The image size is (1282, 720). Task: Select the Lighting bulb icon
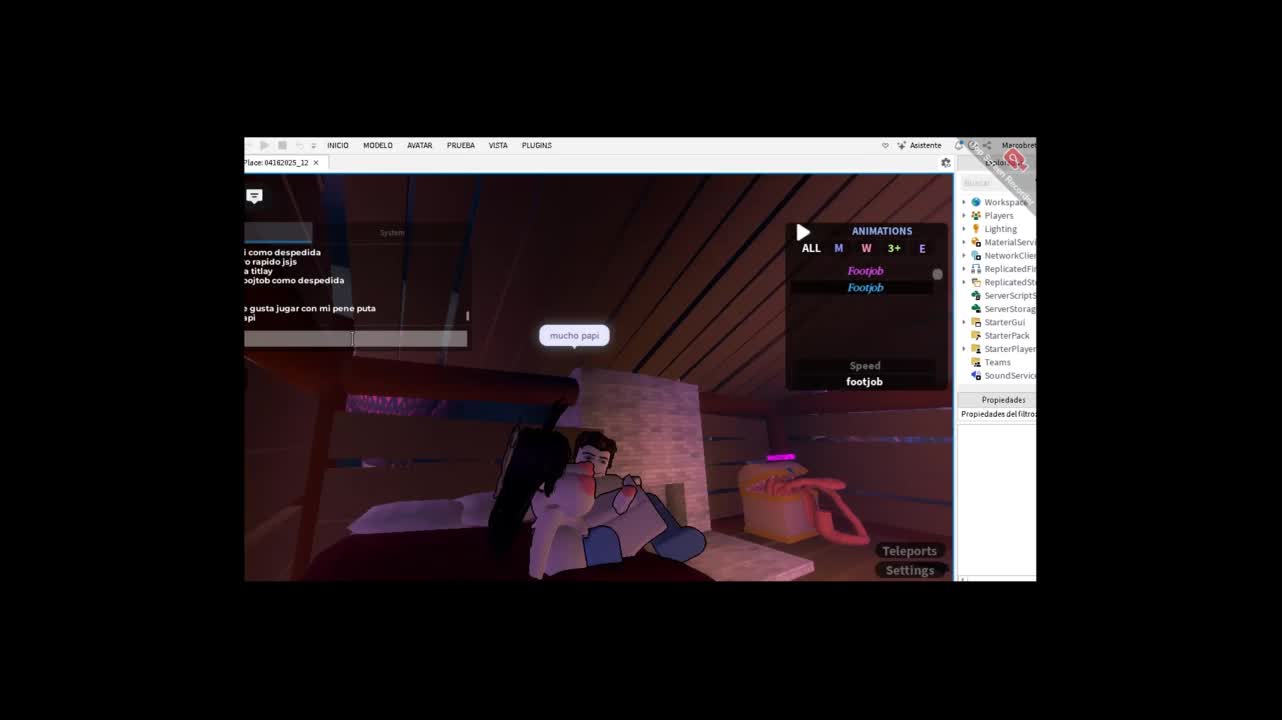point(976,229)
